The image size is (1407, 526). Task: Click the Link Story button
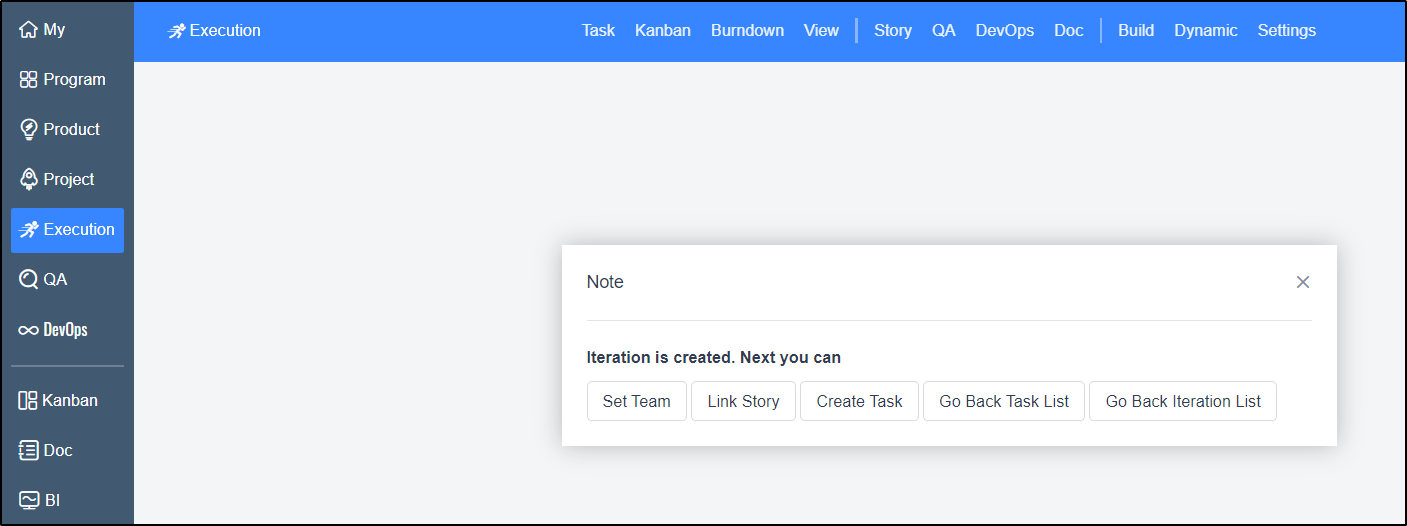743,401
